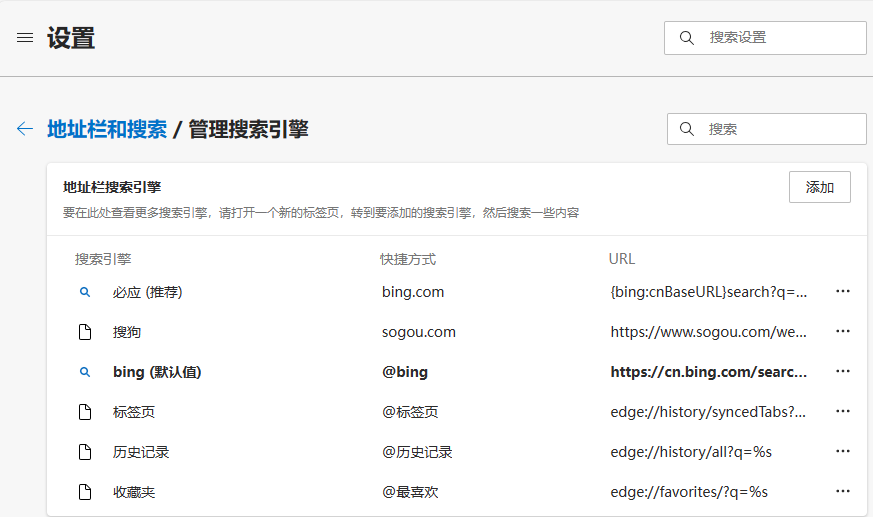The height and width of the screenshot is (517, 873).
Task: Click the {bing:cnBaseURL}search URL text
Action: [709, 292]
